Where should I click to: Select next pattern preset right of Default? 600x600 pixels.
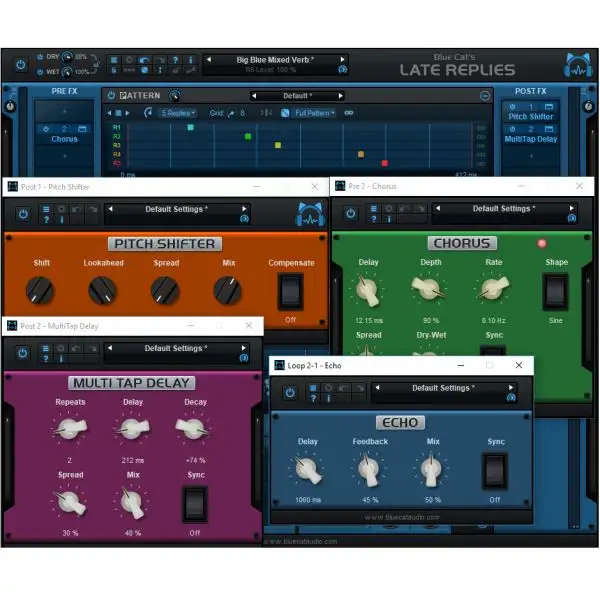tap(340, 96)
